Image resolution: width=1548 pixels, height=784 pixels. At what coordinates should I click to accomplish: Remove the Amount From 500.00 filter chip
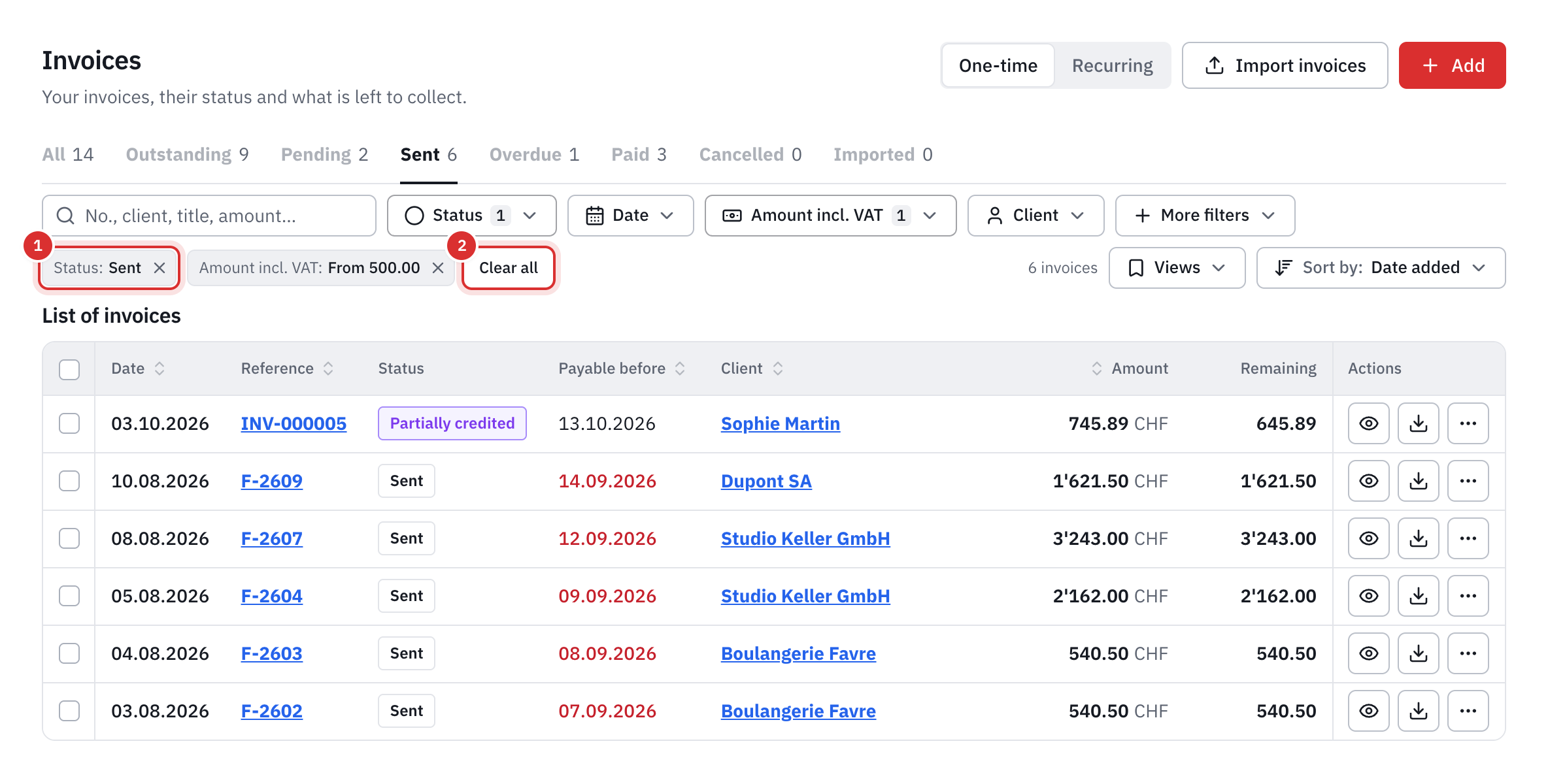pos(438,268)
